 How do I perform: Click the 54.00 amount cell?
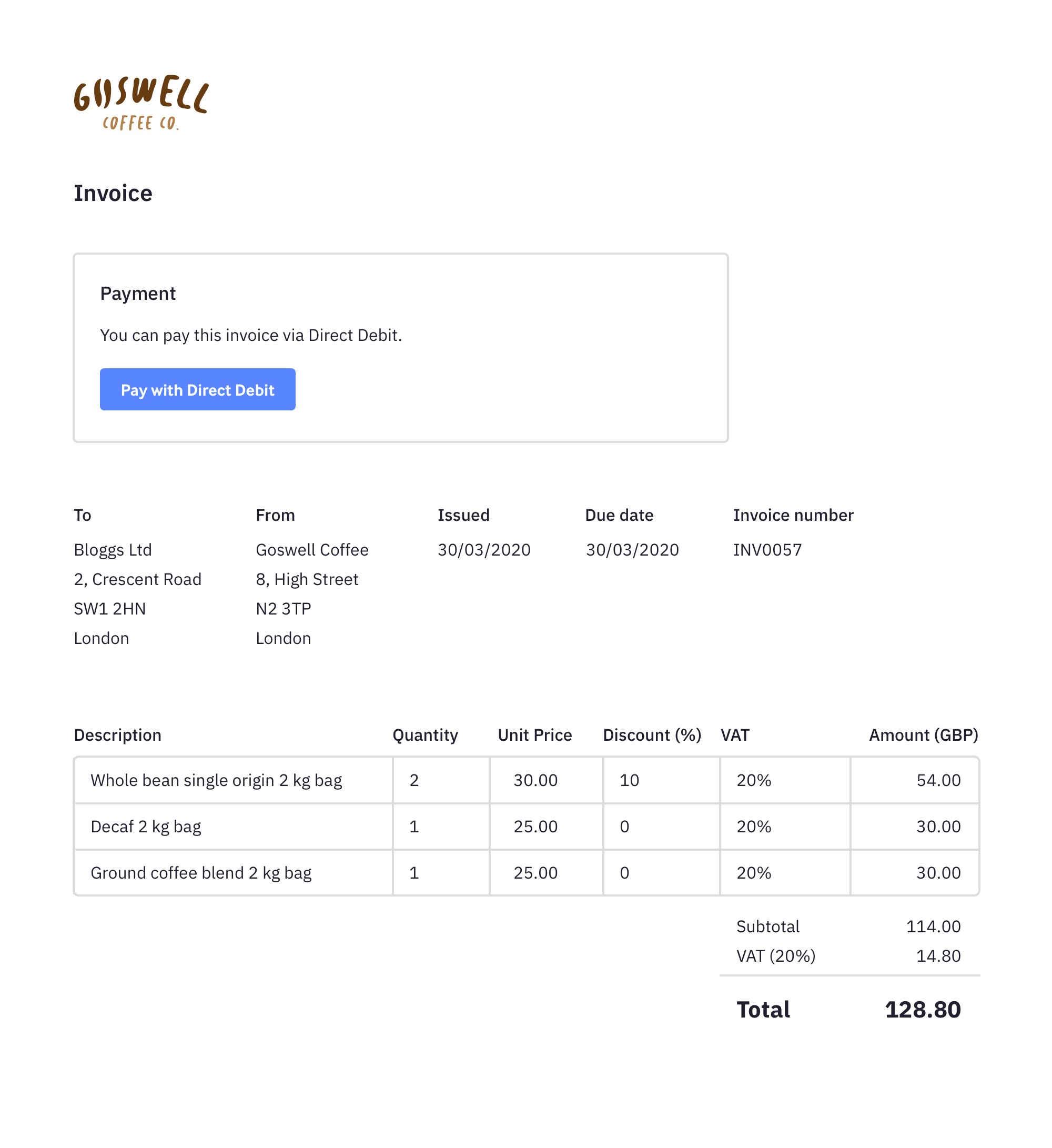[914, 780]
